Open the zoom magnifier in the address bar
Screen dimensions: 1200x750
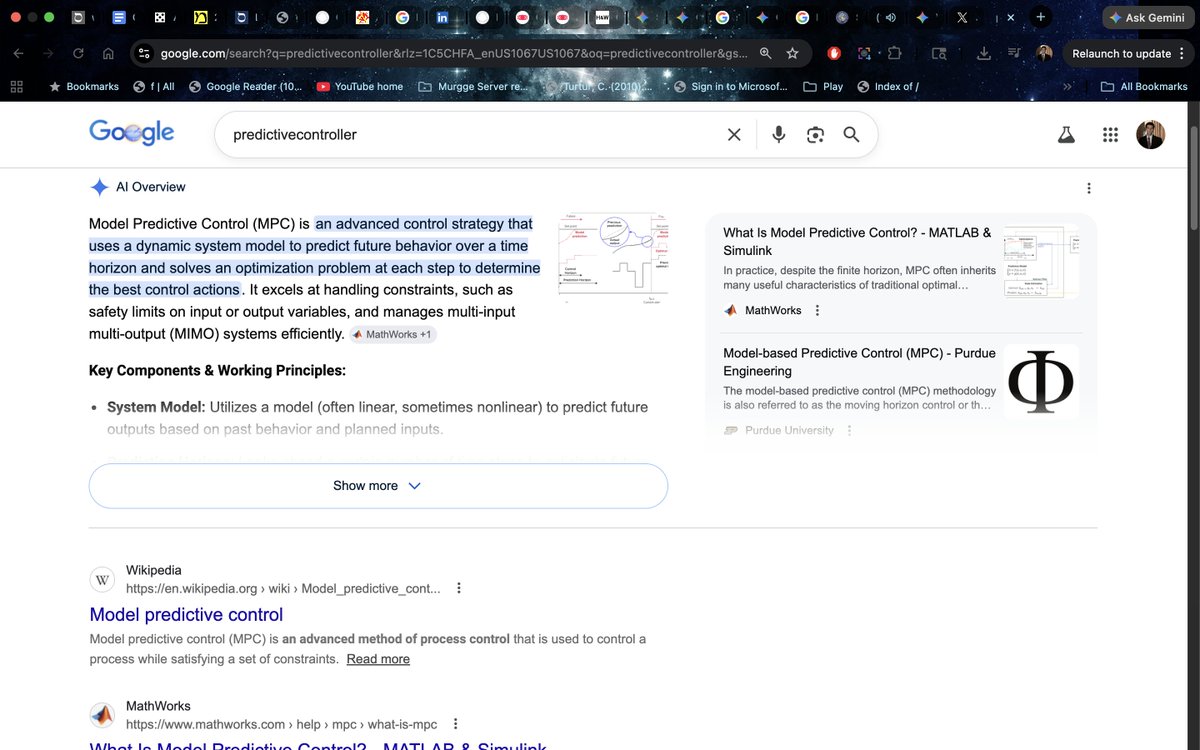point(766,53)
